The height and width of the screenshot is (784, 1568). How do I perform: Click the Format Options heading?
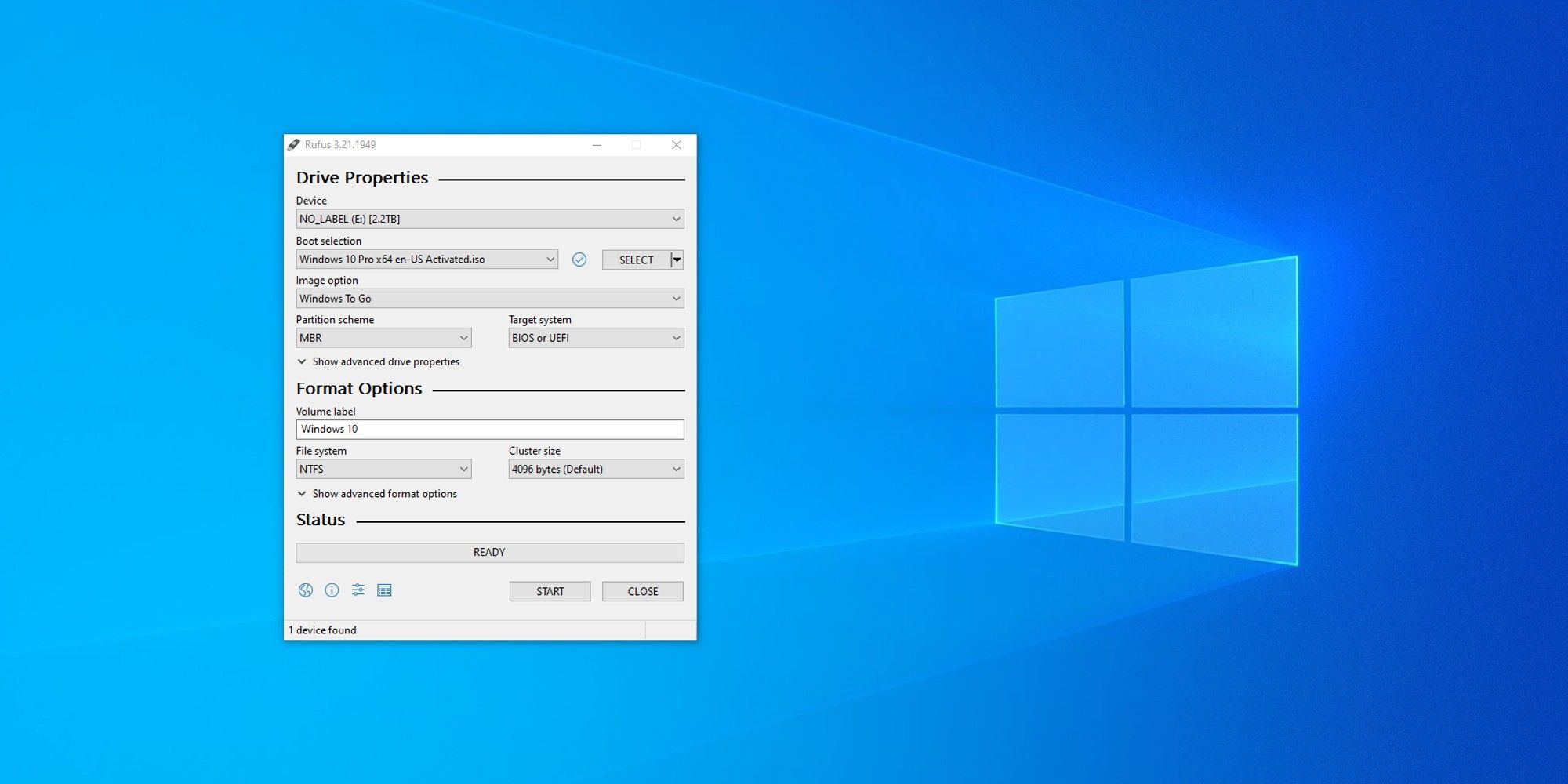tap(359, 388)
